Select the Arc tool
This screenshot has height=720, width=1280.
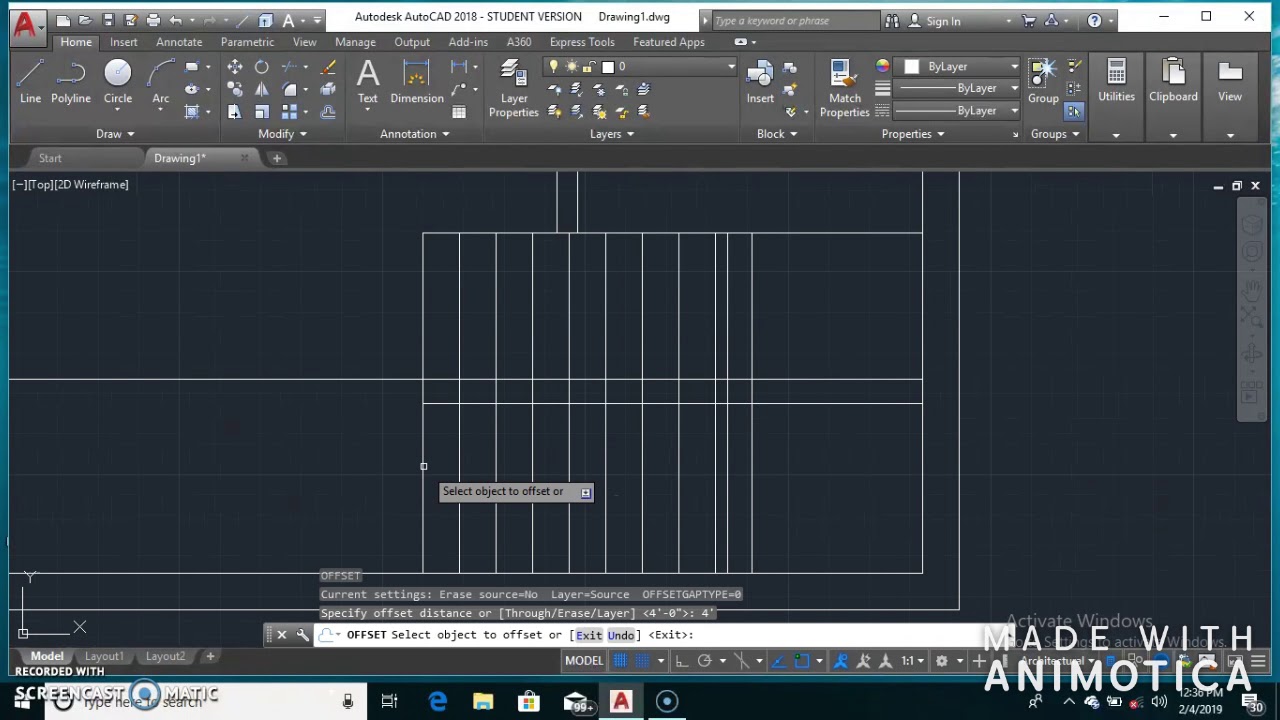pyautogui.click(x=160, y=81)
